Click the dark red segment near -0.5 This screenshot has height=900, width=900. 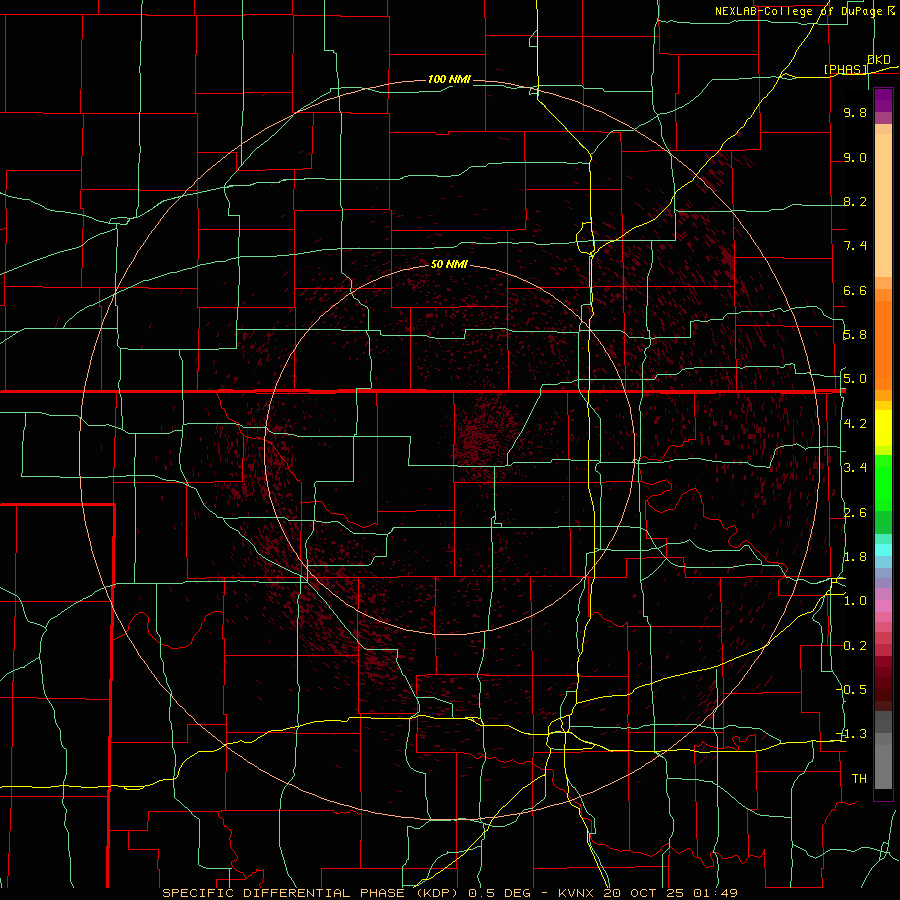(x=883, y=689)
